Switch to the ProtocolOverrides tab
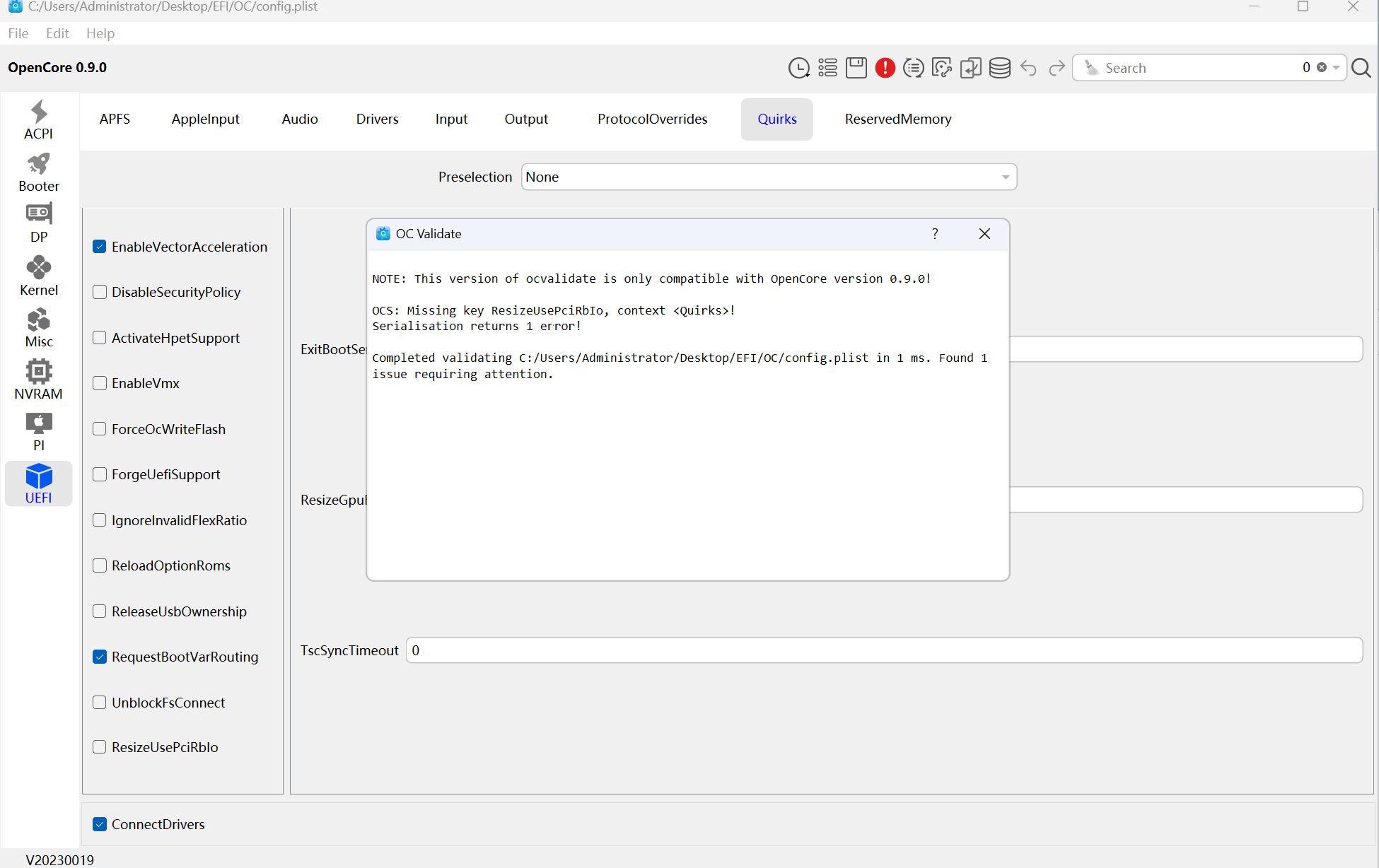The height and width of the screenshot is (868, 1379). 652,119
